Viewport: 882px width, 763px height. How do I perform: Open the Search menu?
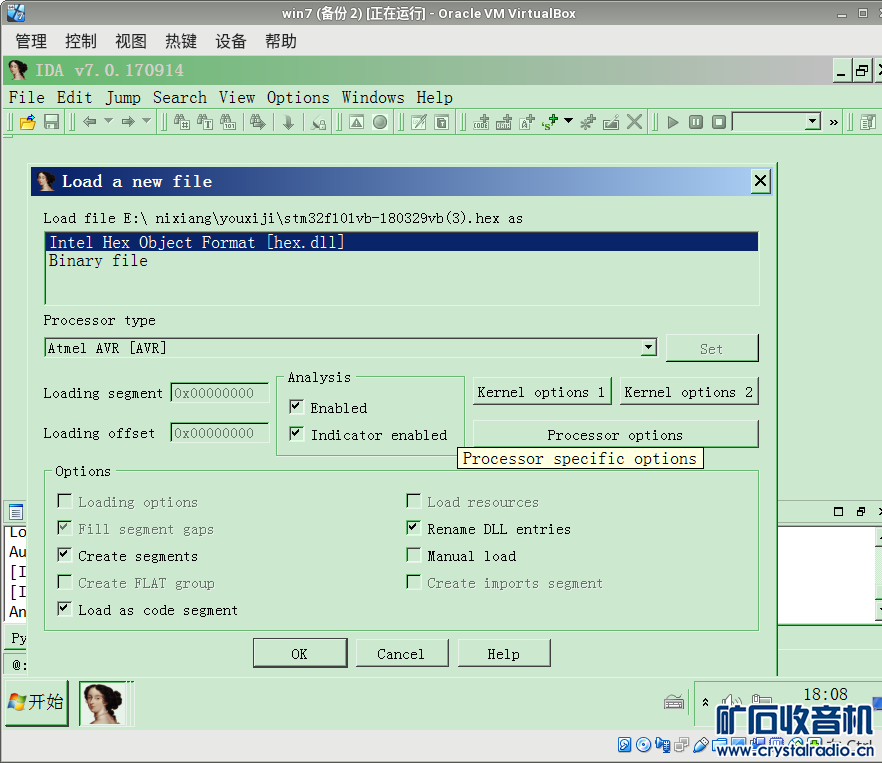point(180,97)
